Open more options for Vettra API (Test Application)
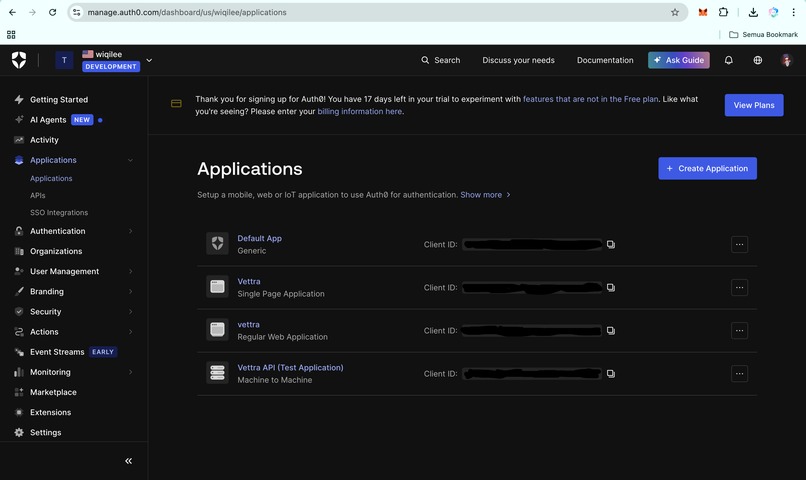 click(x=739, y=374)
